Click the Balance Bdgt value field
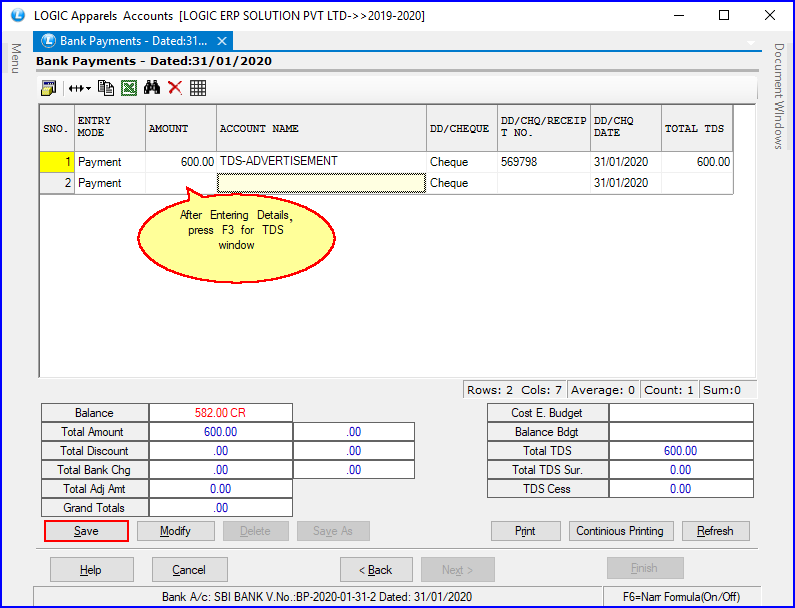The width and height of the screenshot is (795, 608). (681, 432)
